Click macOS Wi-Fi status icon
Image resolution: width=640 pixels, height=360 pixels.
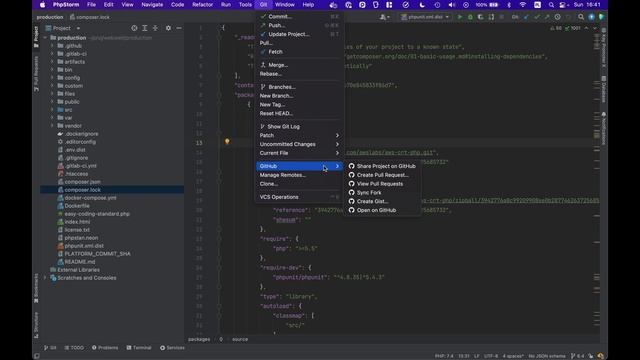(523, 5)
